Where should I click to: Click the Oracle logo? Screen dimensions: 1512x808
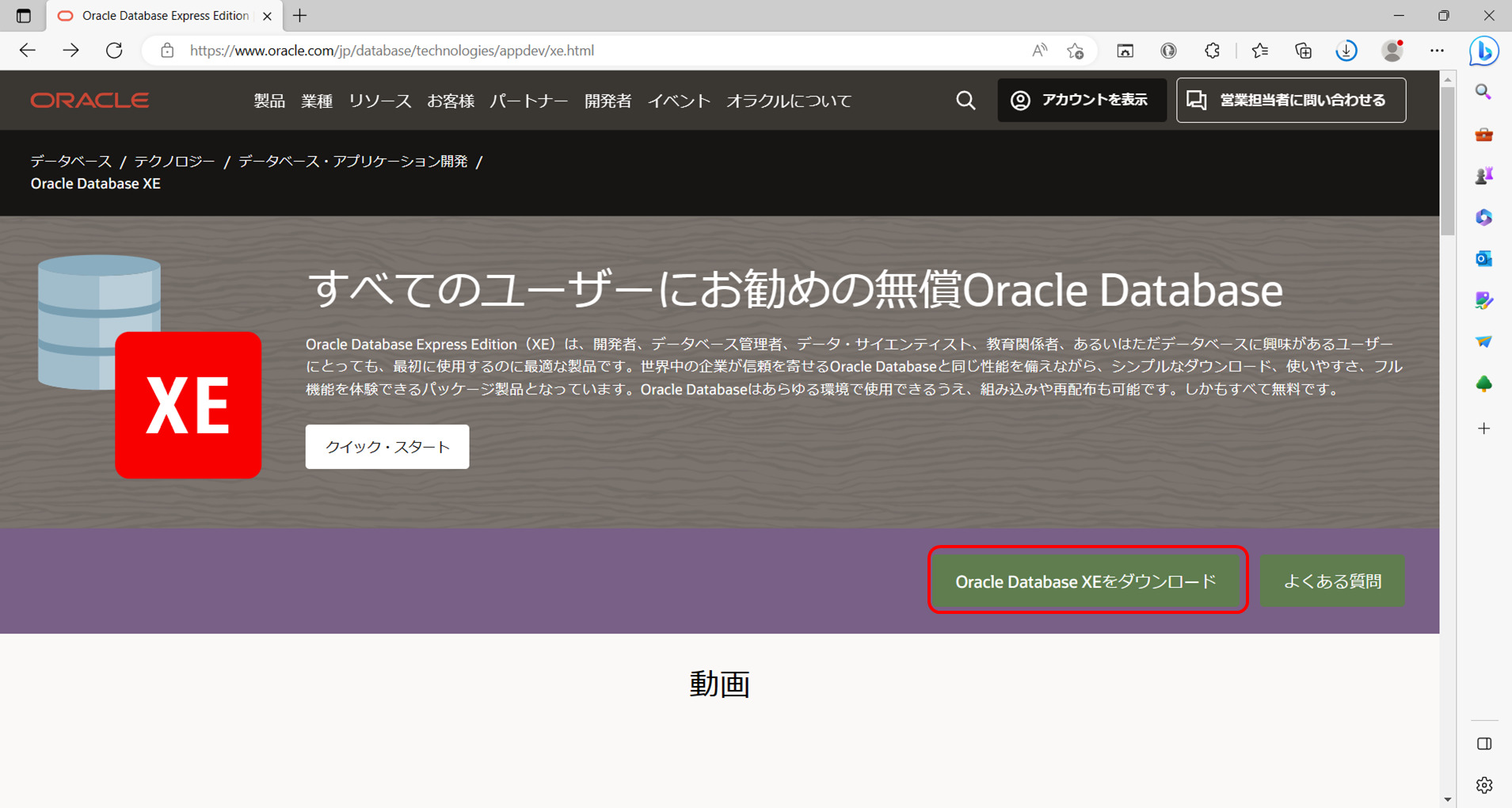click(x=89, y=100)
